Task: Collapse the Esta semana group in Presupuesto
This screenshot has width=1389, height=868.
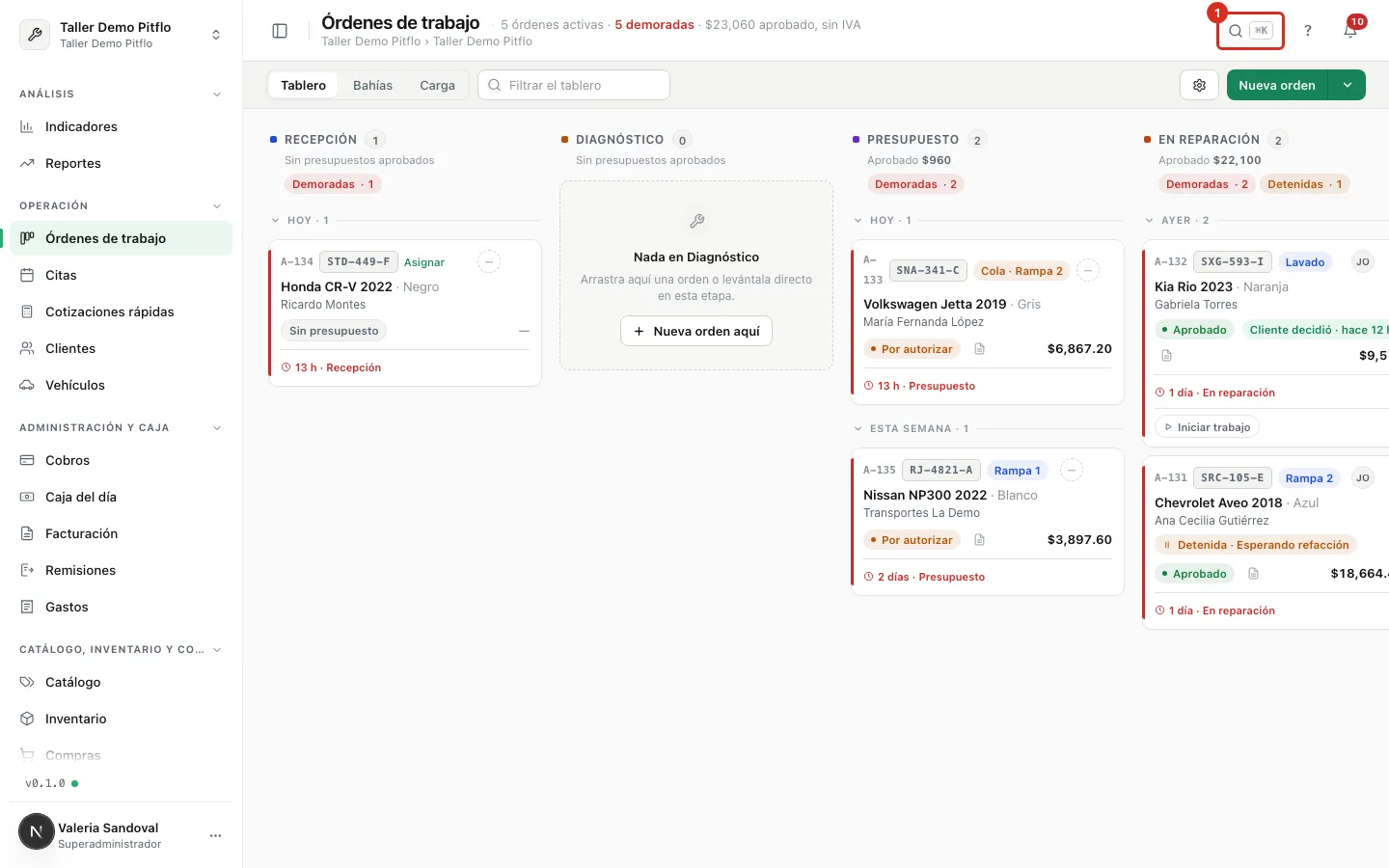Action: tap(858, 429)
